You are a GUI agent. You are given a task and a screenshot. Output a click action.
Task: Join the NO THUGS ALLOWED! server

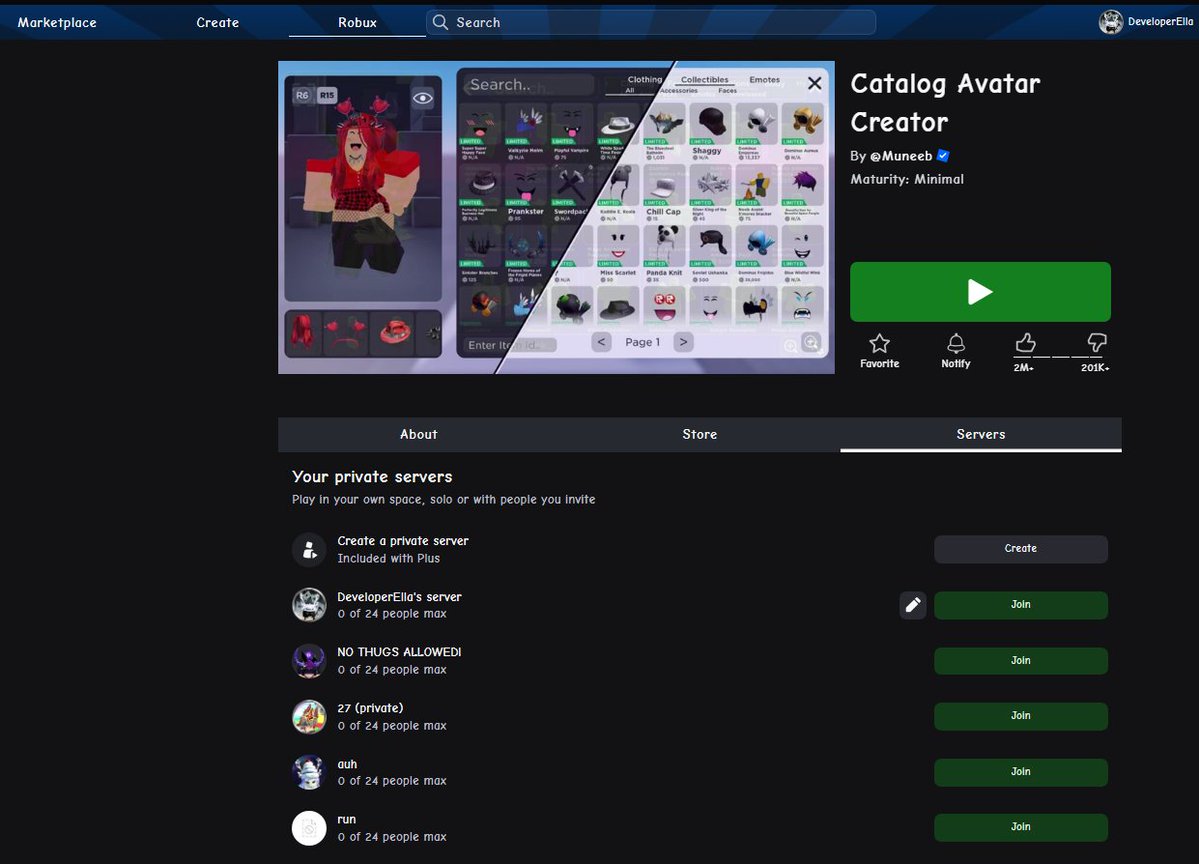(x=1021, y=661)
